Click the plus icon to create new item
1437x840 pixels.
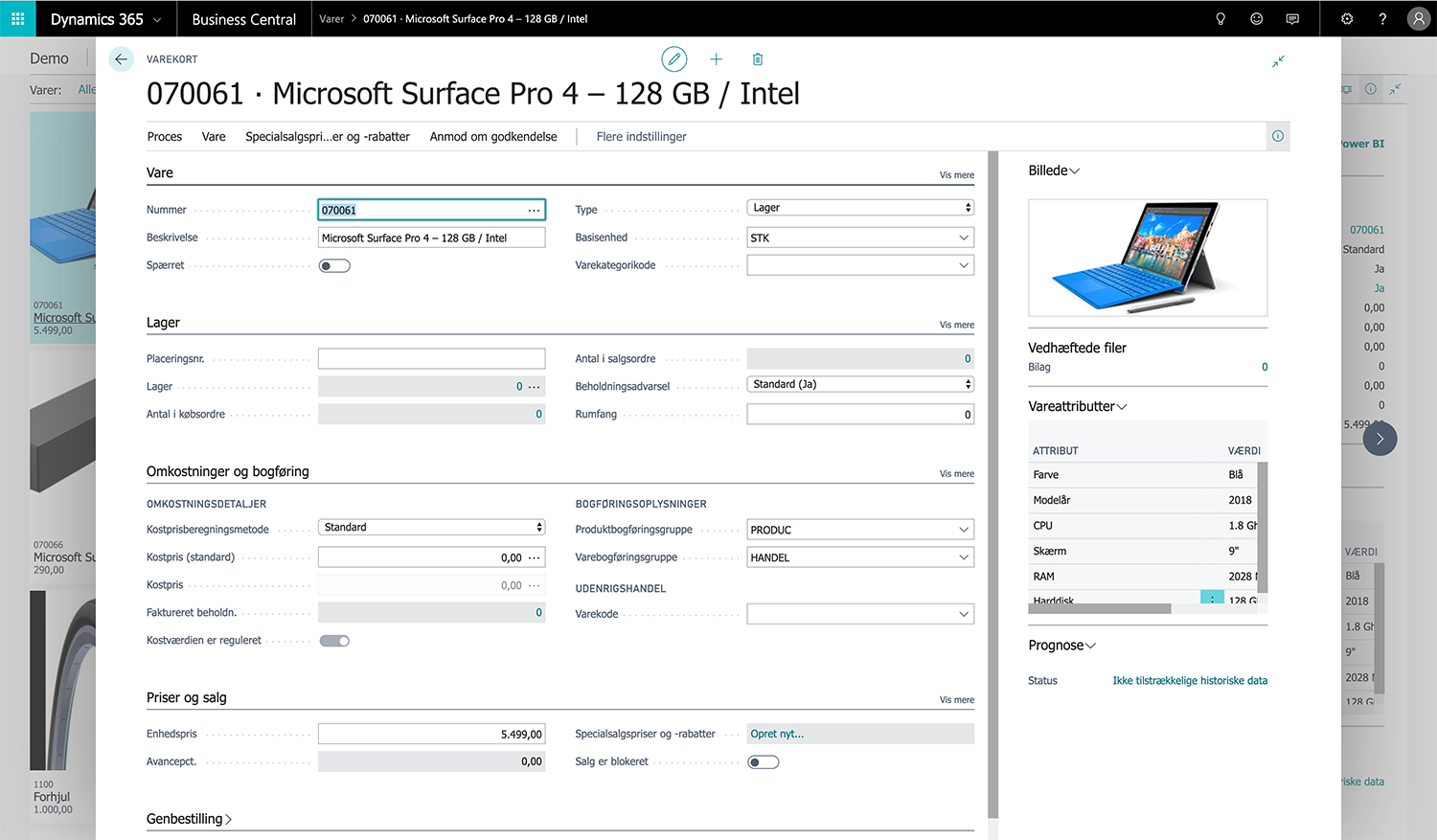pos(716,59)
